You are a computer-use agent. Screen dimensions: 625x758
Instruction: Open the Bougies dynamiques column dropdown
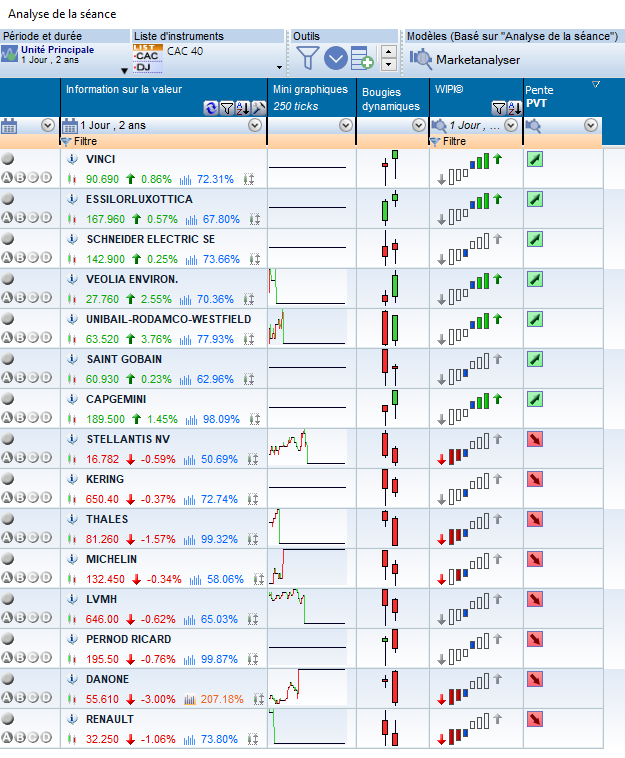[x=419, y=126]
